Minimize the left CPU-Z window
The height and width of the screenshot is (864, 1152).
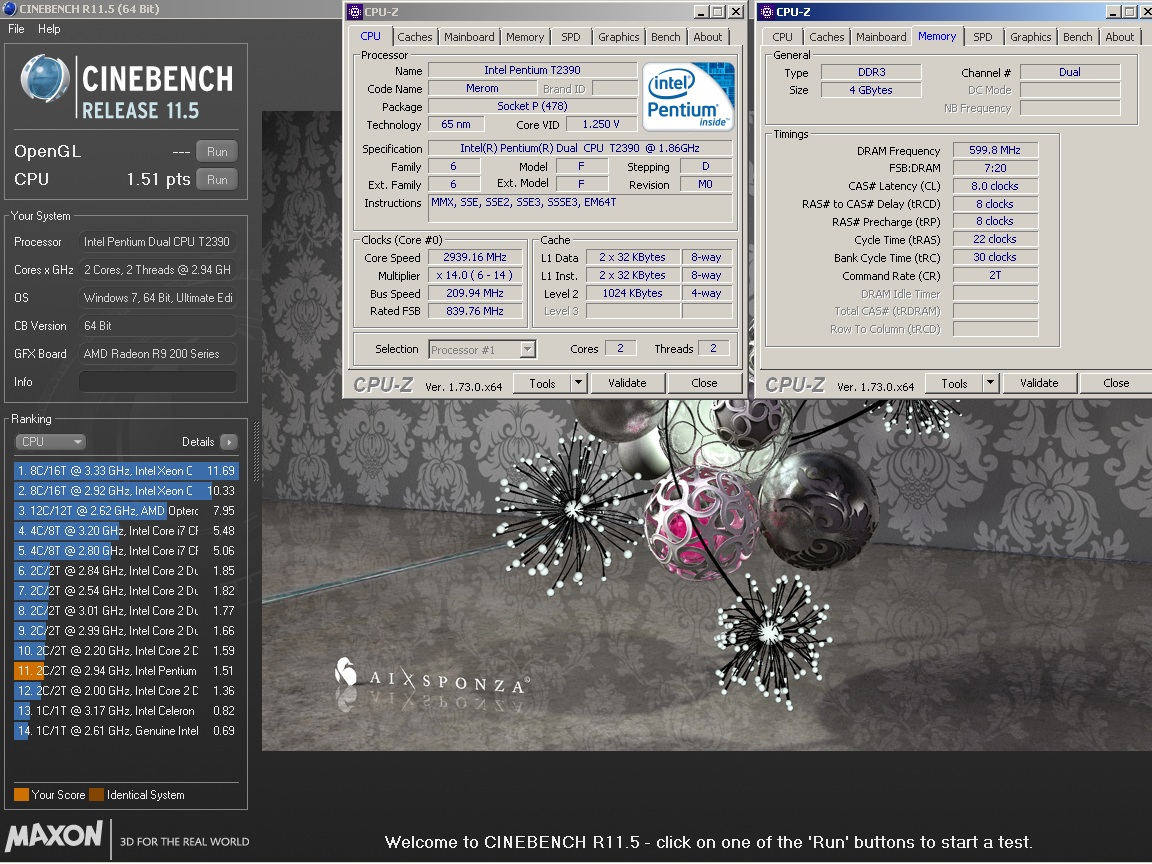coord(701,12)
